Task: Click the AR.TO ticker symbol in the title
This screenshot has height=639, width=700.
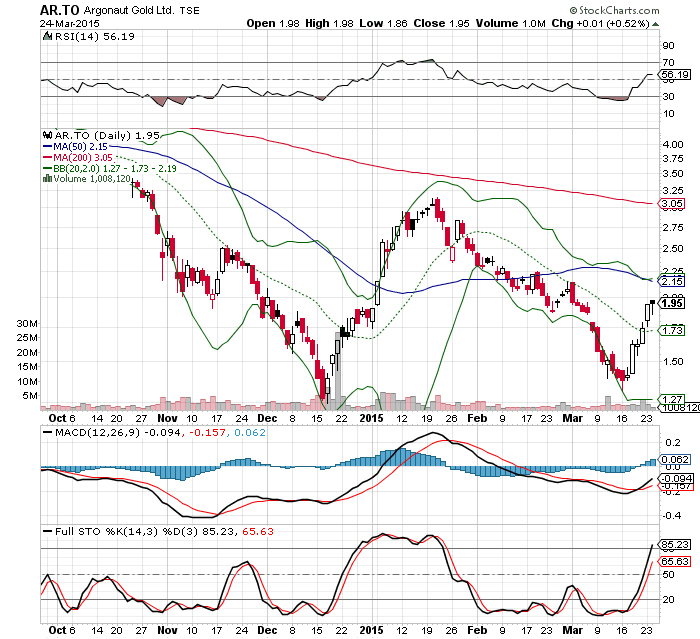Action: click(60, 10)
